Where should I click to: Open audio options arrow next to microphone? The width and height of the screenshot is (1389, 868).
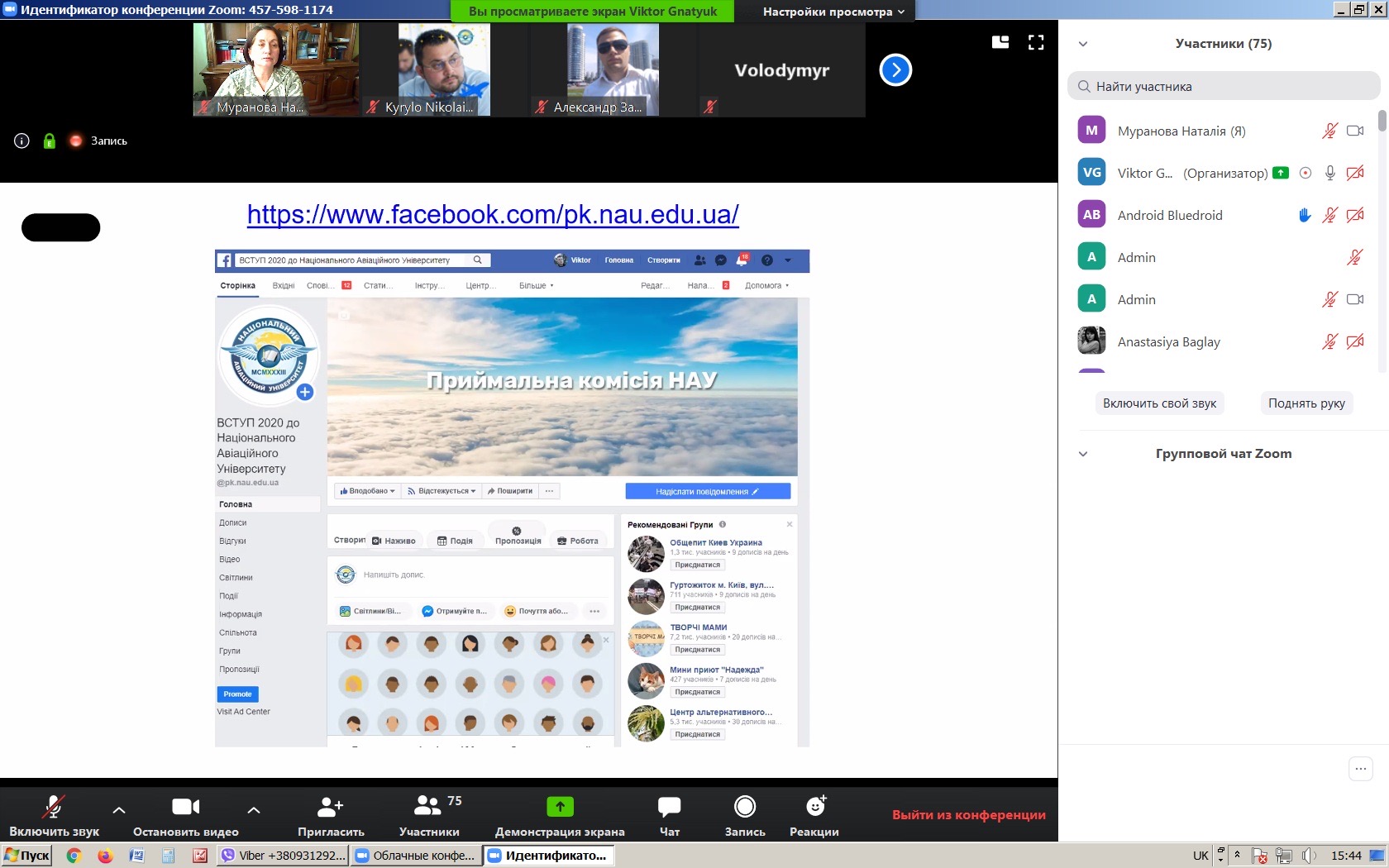click(x=119, y=809)
